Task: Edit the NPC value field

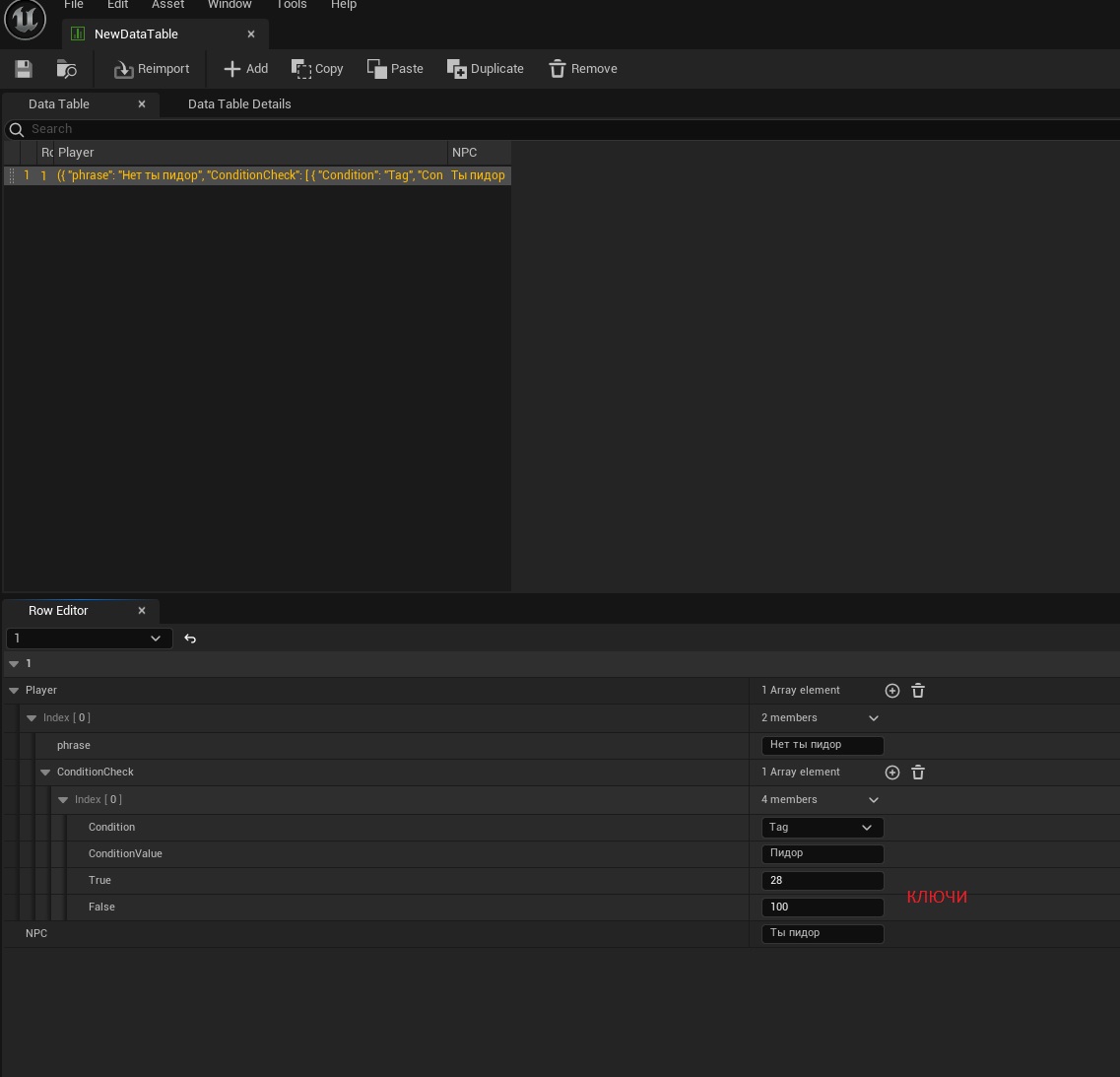Action: (823, 934)
